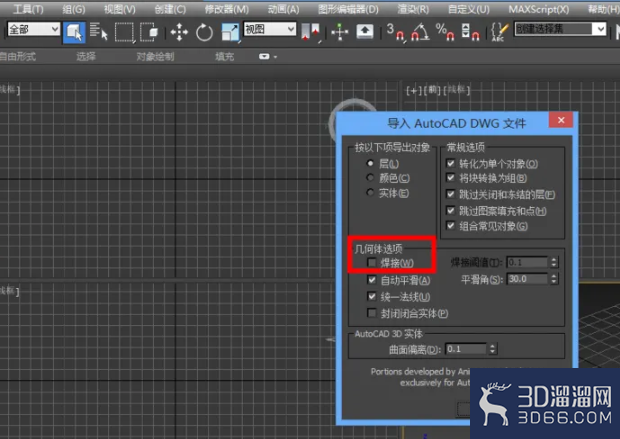Image resolution: width=620 pixels, height=439 pixels.
Task: Click 曲面偏离 spinner arrows
Action: tap(492, 349)
